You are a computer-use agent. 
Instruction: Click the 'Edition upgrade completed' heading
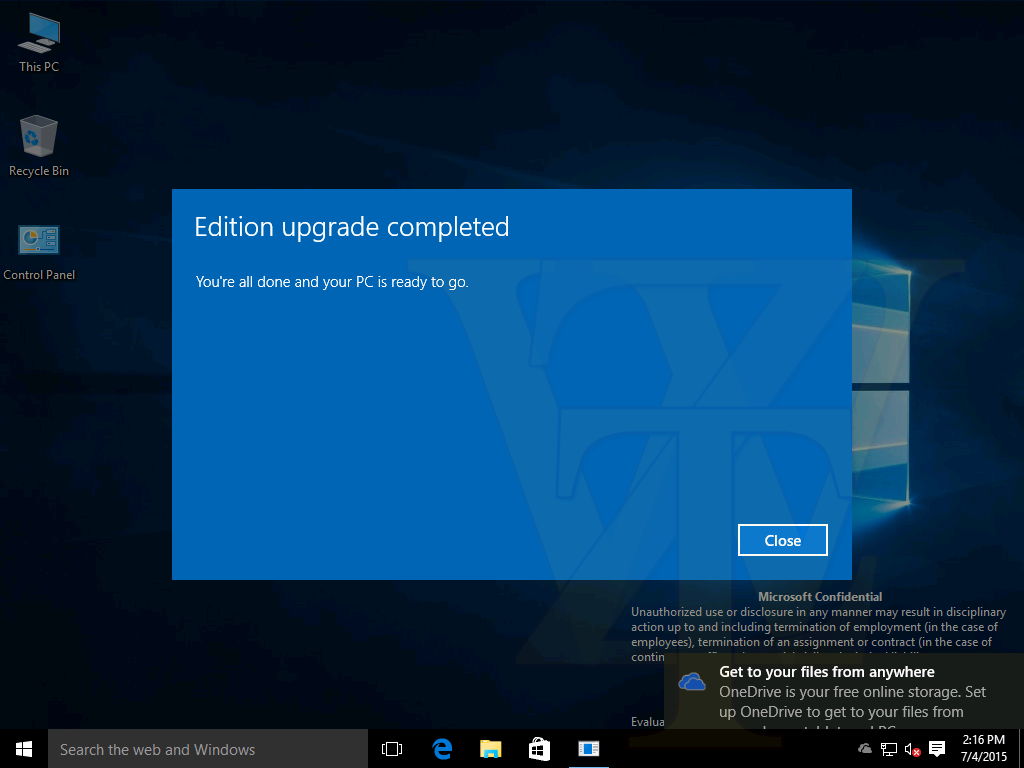(x=351, y=227)
